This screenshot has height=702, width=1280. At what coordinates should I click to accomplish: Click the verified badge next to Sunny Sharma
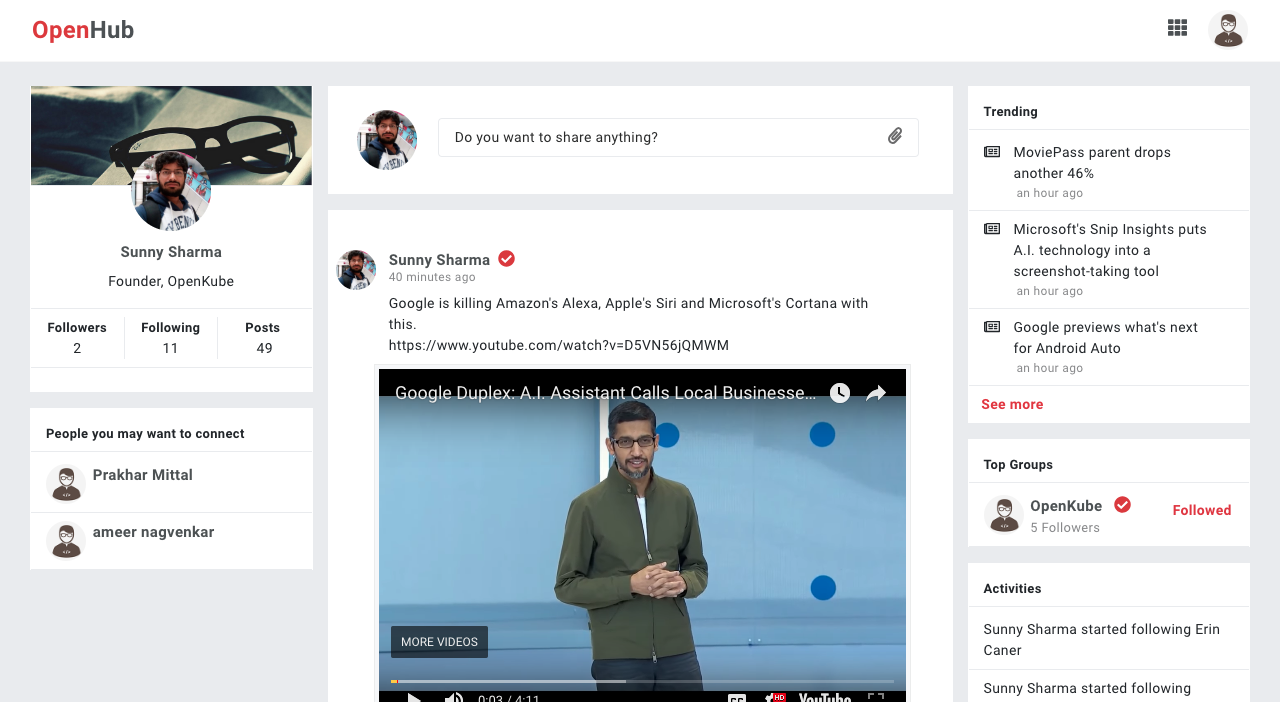(x=507, y=259)
